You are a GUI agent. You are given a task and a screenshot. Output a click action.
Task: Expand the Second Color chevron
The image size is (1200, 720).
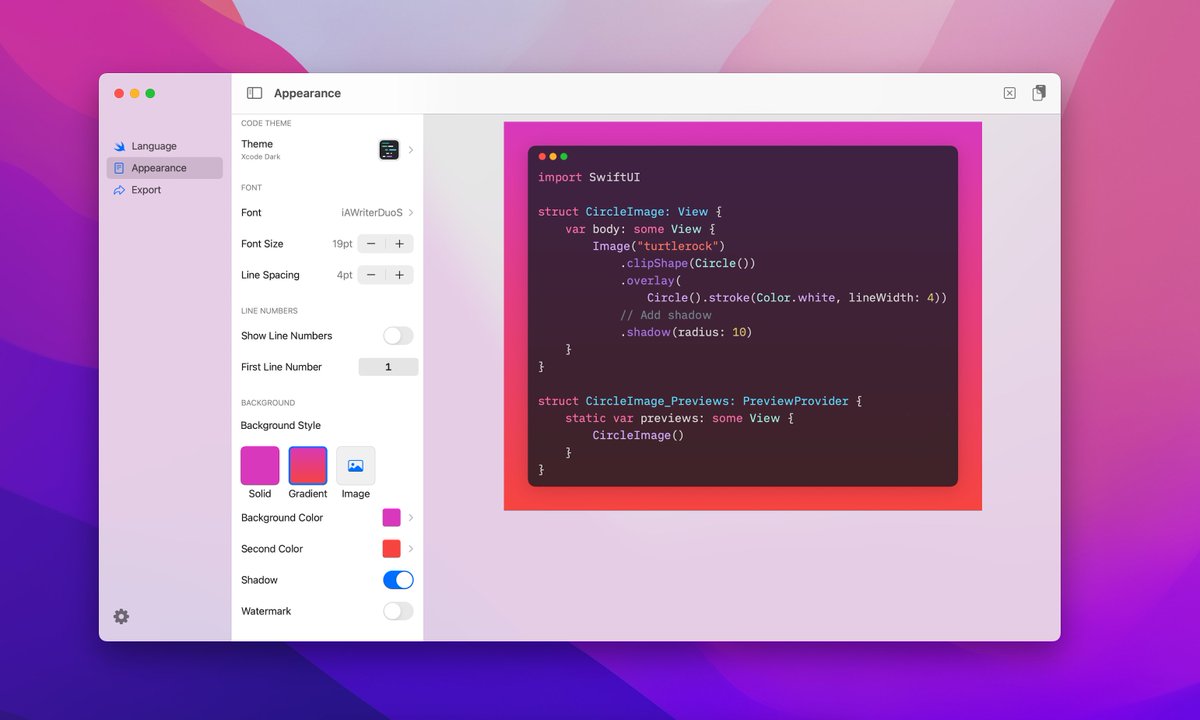411,549
